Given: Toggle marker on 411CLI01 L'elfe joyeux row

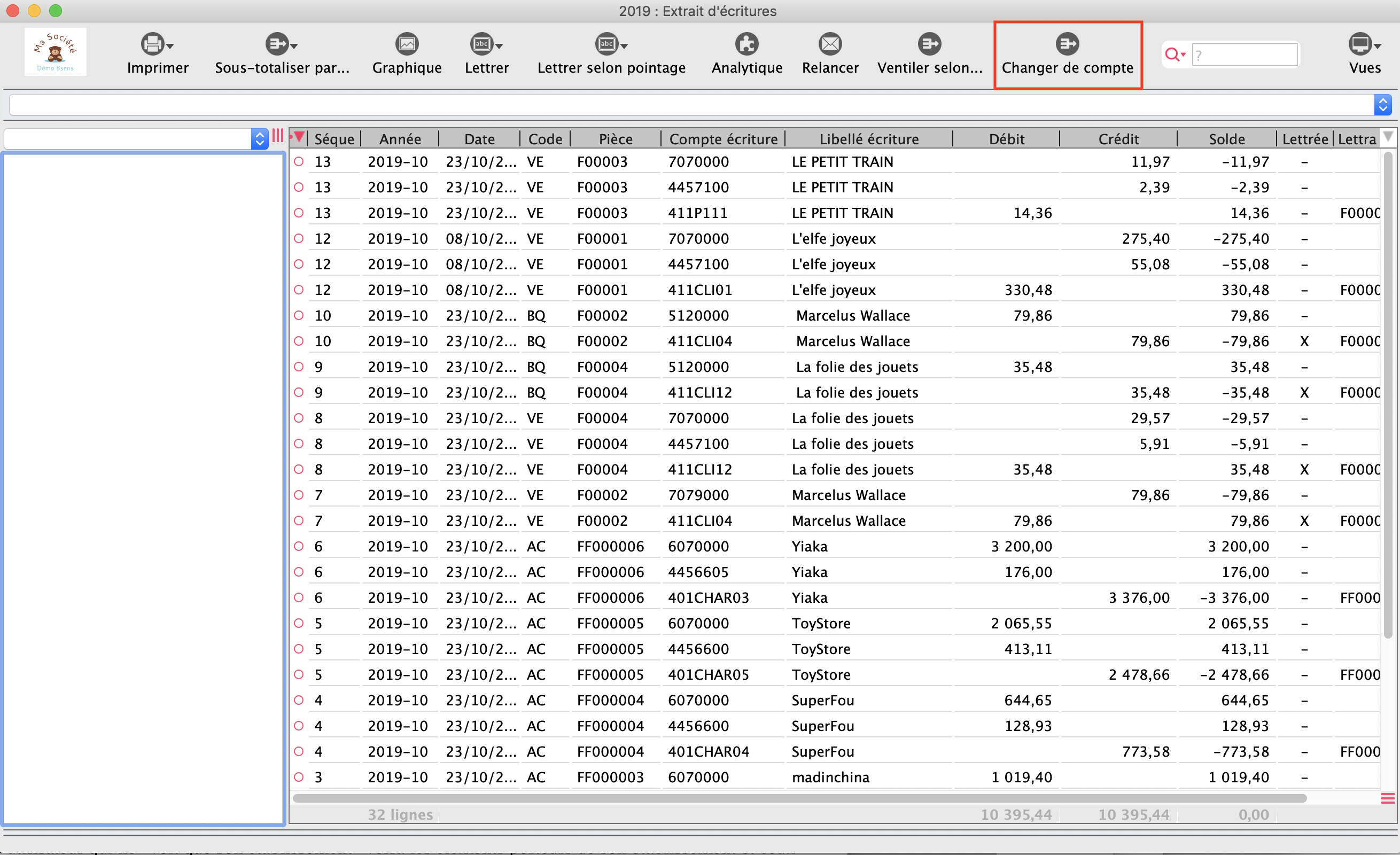Looking at the screenshot, I should tap(299, 290).
